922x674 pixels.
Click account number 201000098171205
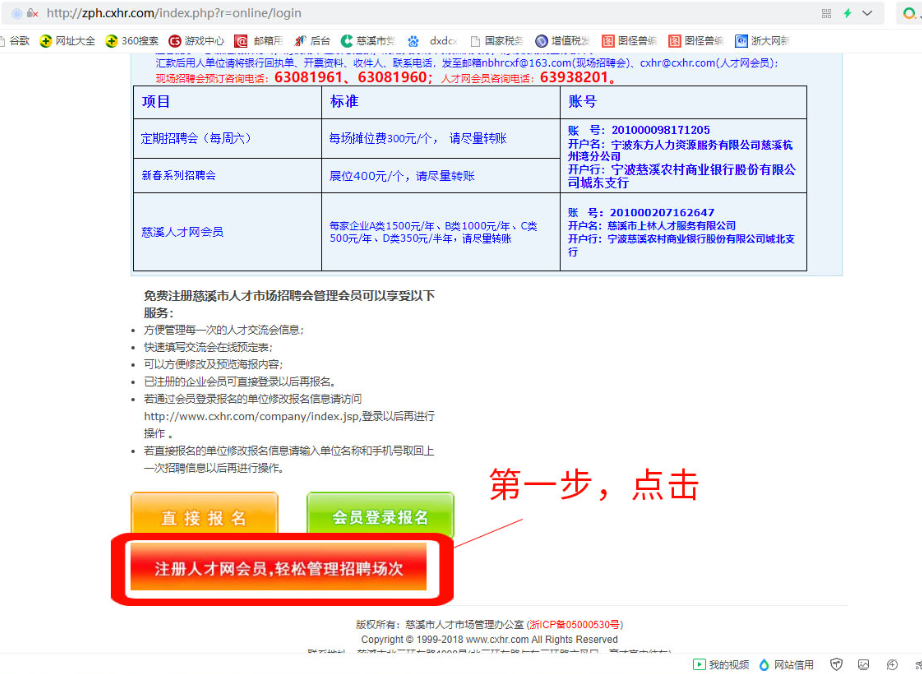click(660, 130)
